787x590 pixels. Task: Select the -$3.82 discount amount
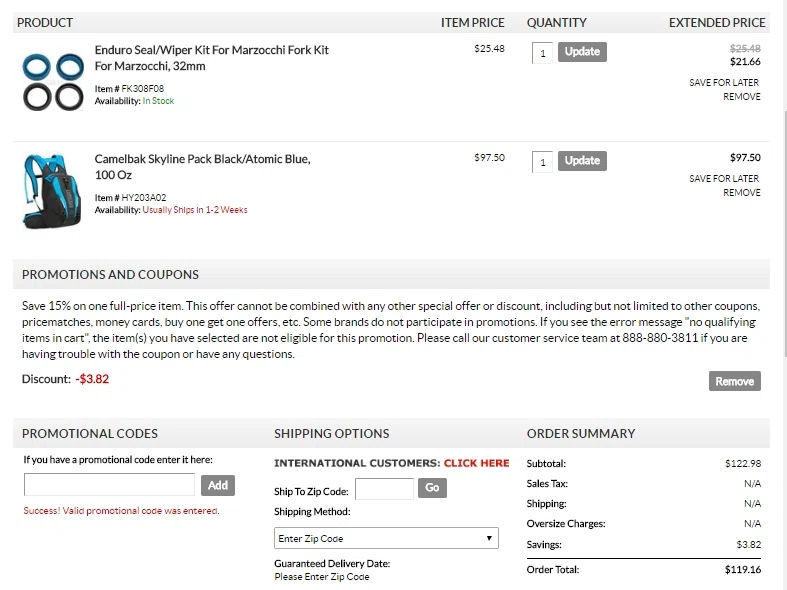pos(92,379)
